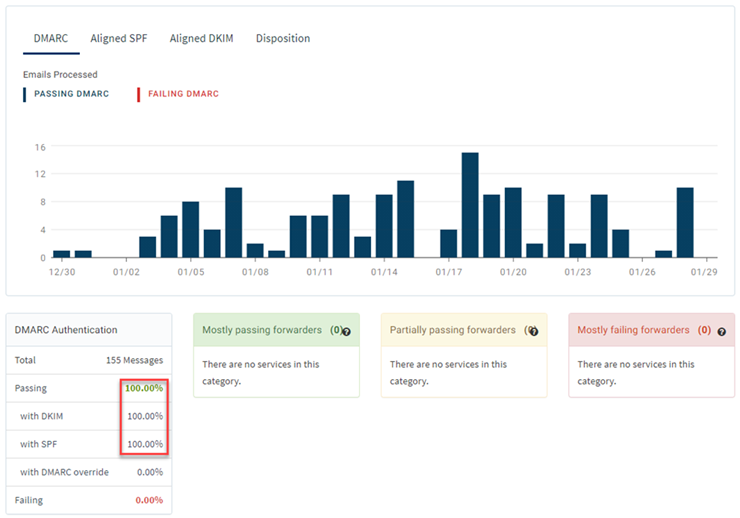Open help icon for Mostly passing forwarders
740x518 pixels.
(346, 331)
